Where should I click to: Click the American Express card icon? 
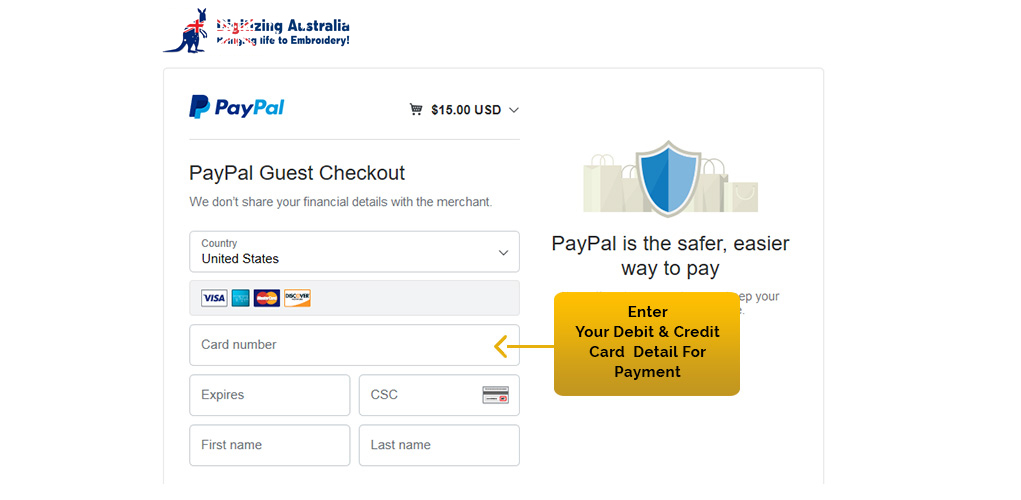[241, 298]
